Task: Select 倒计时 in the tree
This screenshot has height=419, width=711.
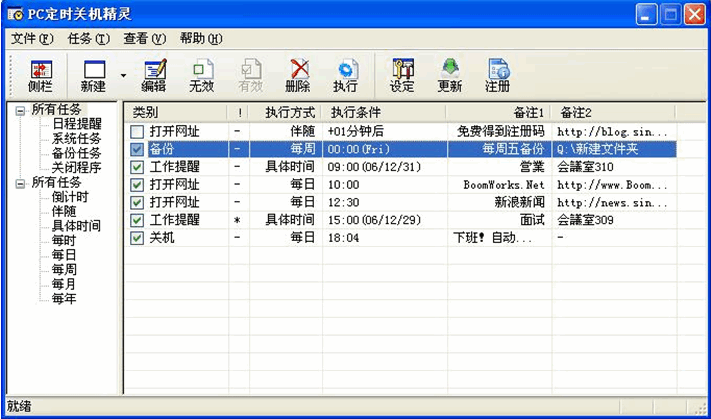Action: tap(70, 197)
